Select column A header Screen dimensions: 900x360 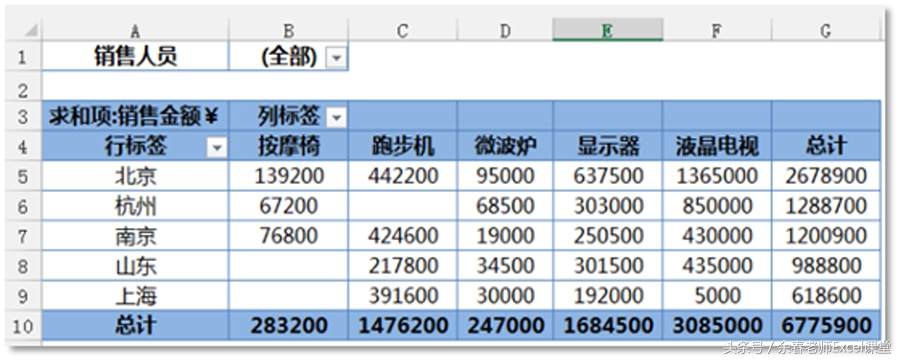click(x=135, y=30)
